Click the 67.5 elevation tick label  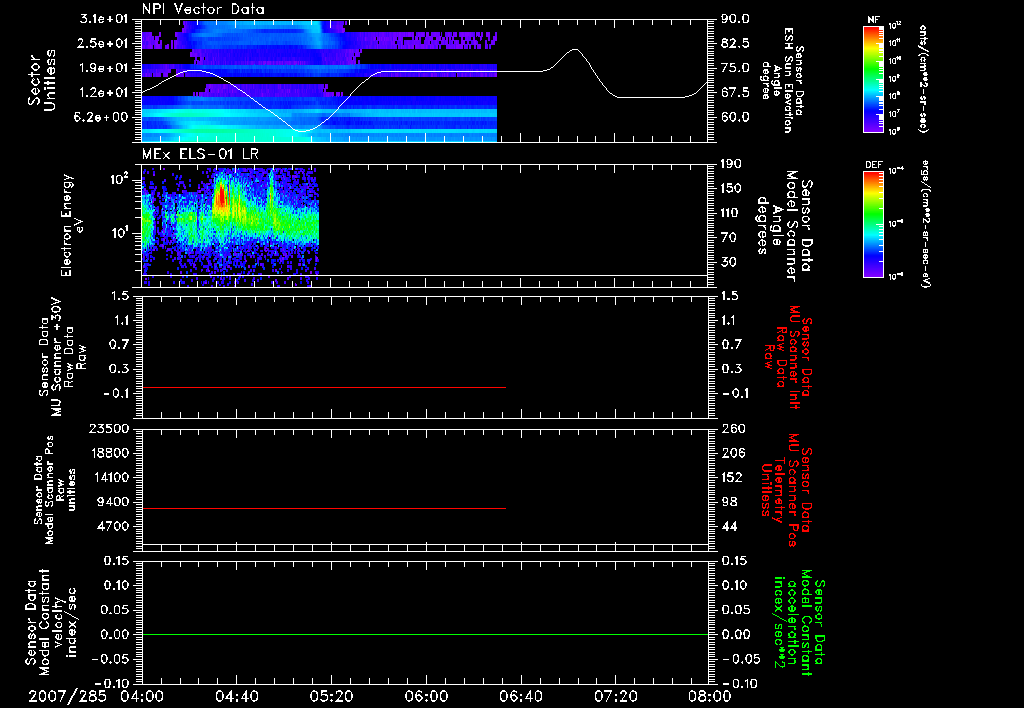click(735, 93)
